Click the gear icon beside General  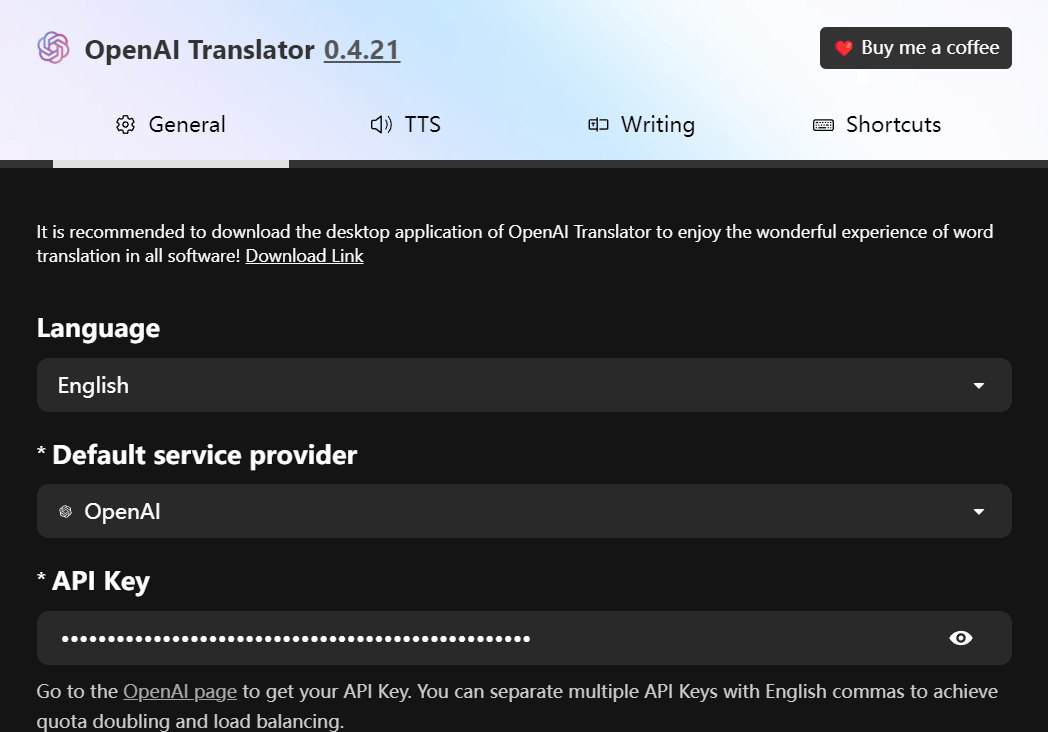pos(125,125)
